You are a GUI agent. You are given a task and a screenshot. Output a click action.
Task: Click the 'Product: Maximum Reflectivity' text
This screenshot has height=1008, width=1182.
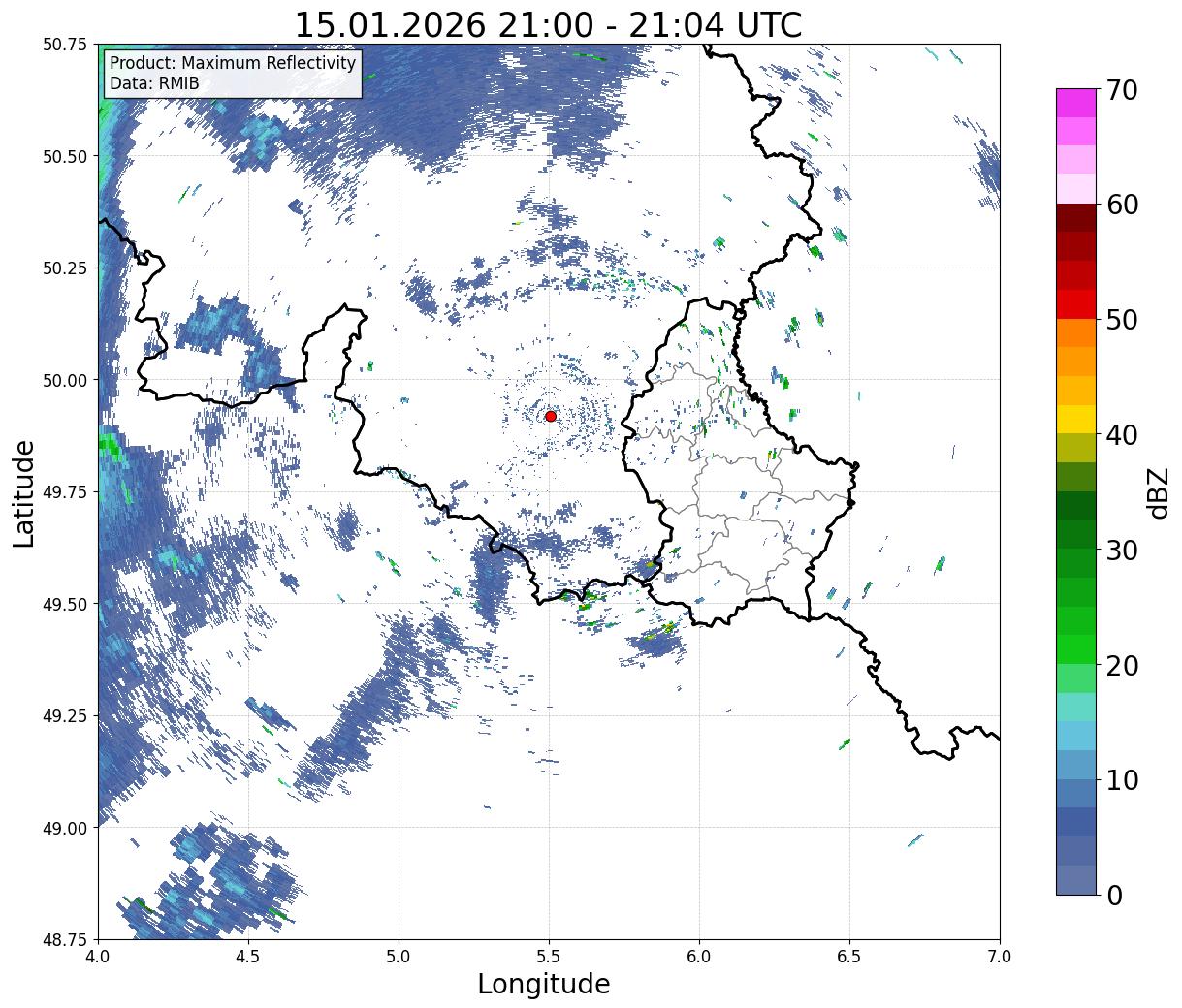(233, 63)
